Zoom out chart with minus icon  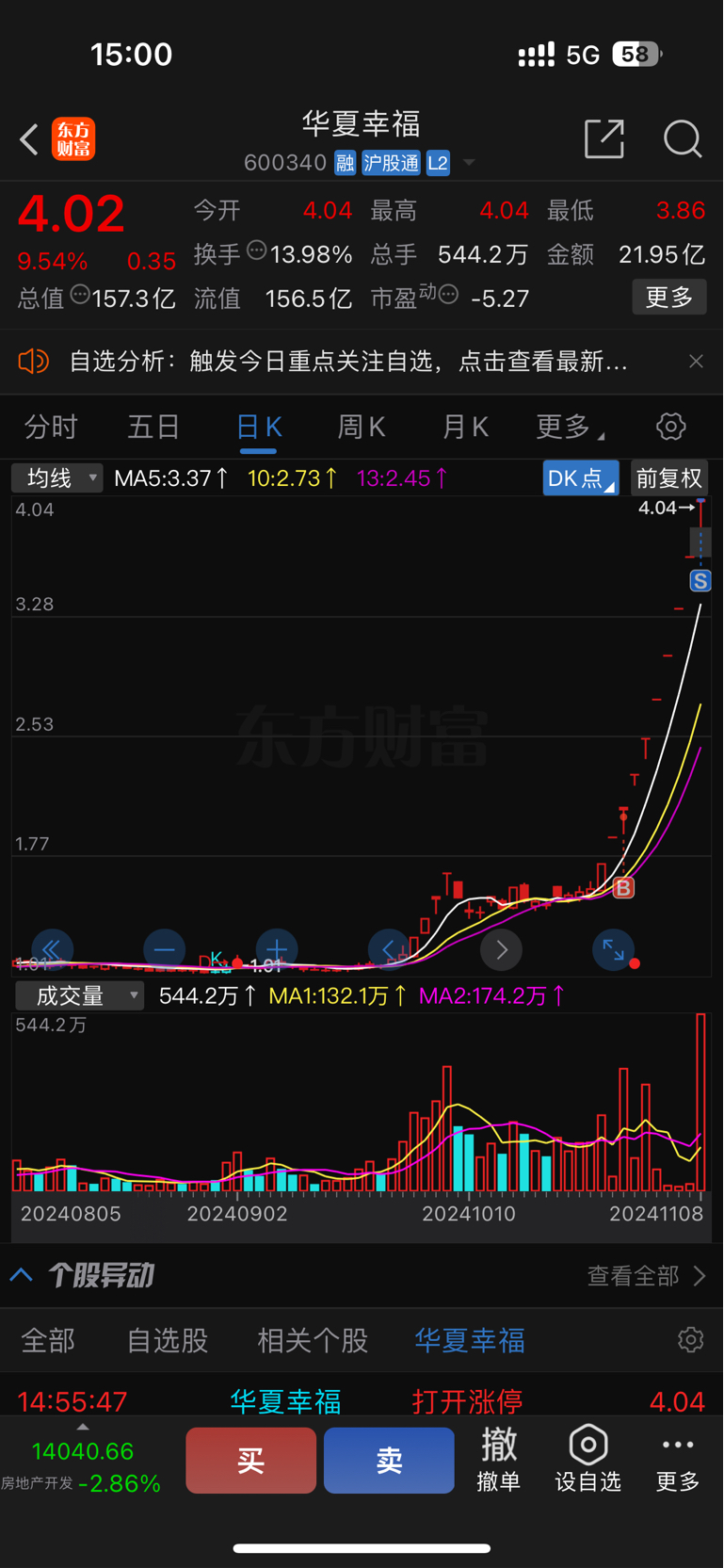pyautogui.click(x=164, y=949)
